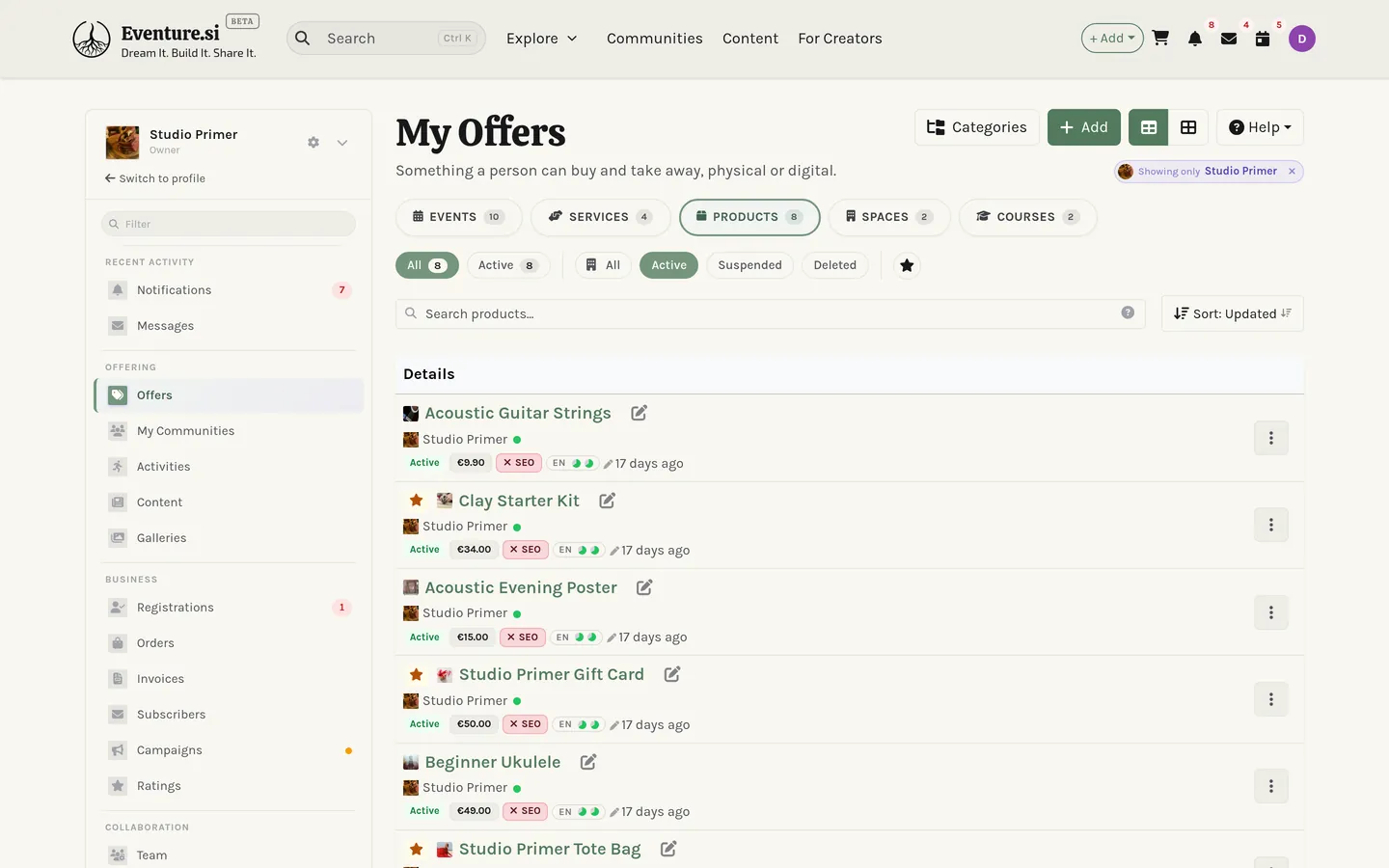This screenshot has height=868, width=1389.
Task: Edit the Studio Primer Gift Card product
Action: [672, 674]
